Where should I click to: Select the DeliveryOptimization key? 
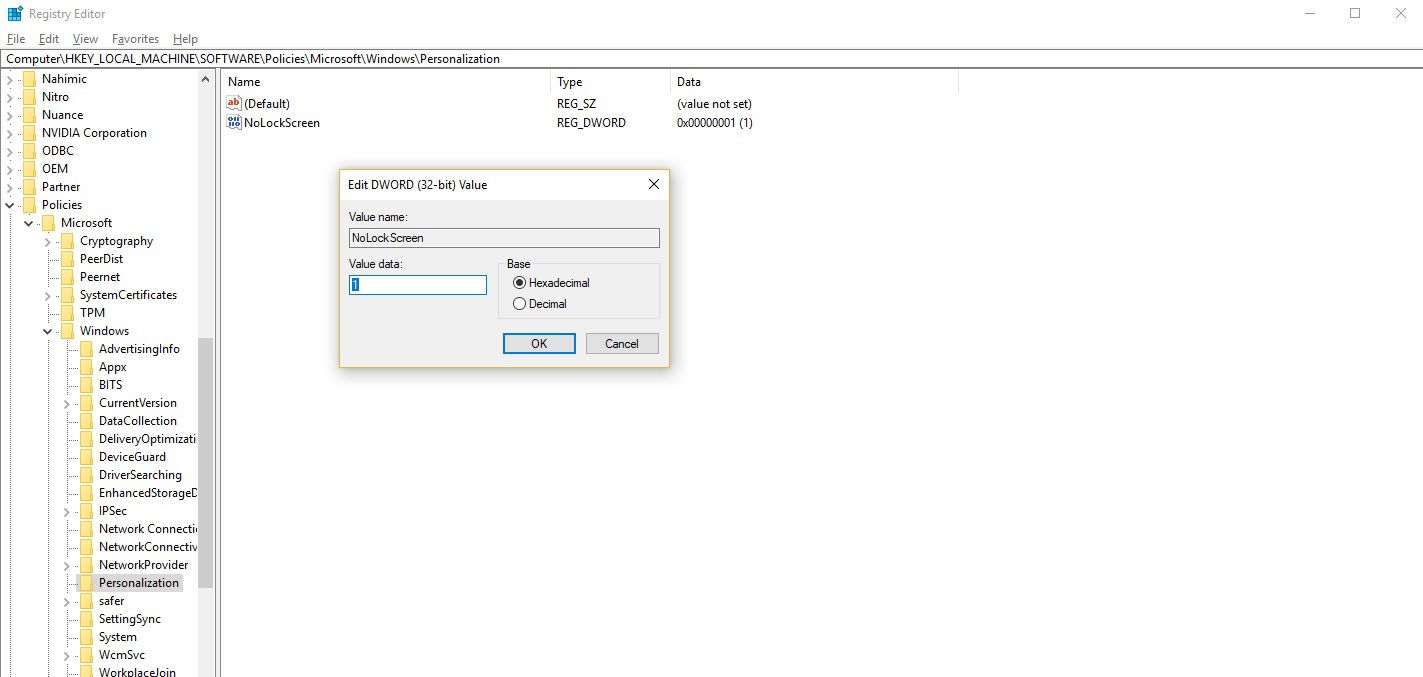click(x=147, y=439)
